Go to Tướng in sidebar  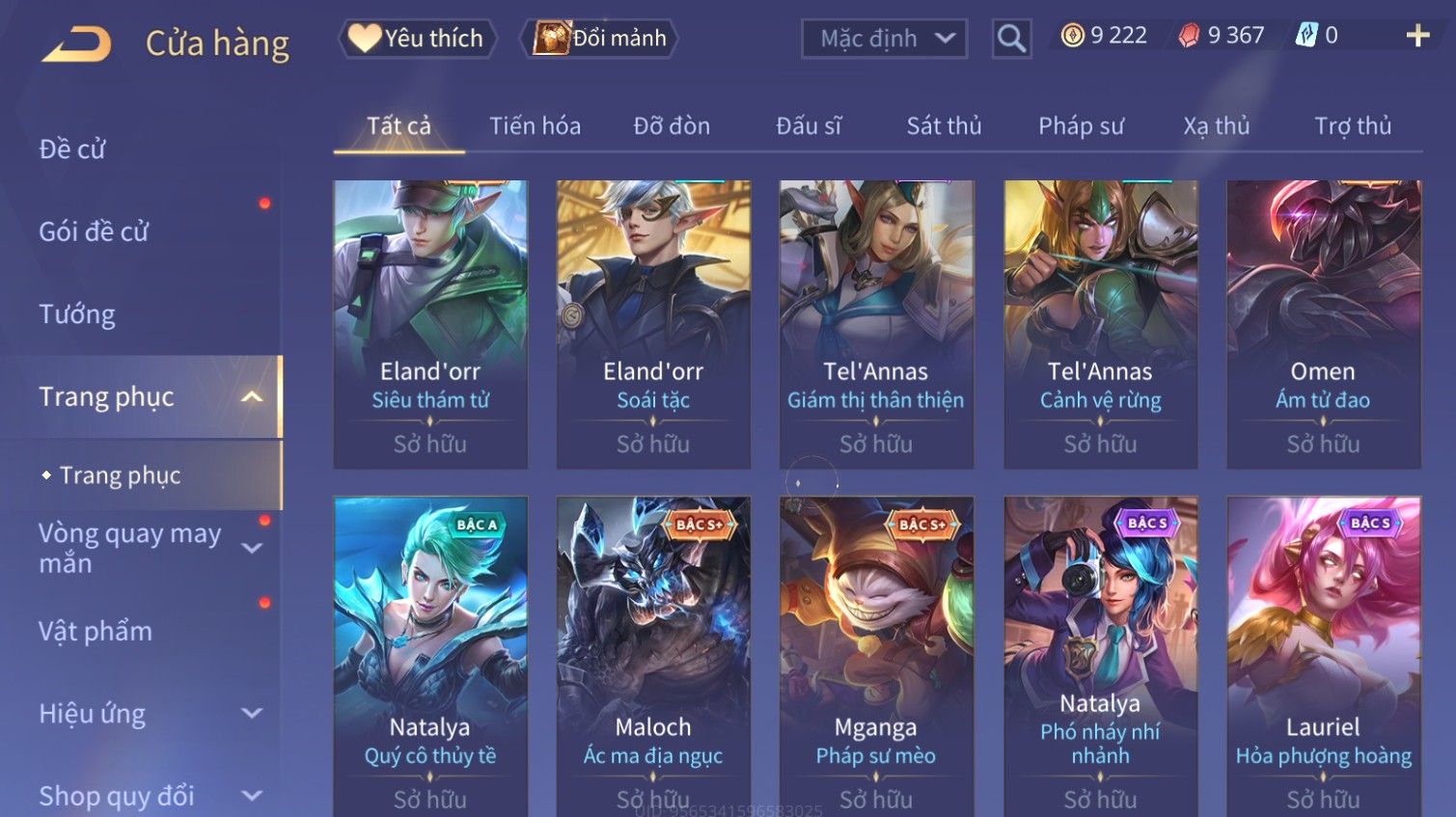(x=77, y=314)
